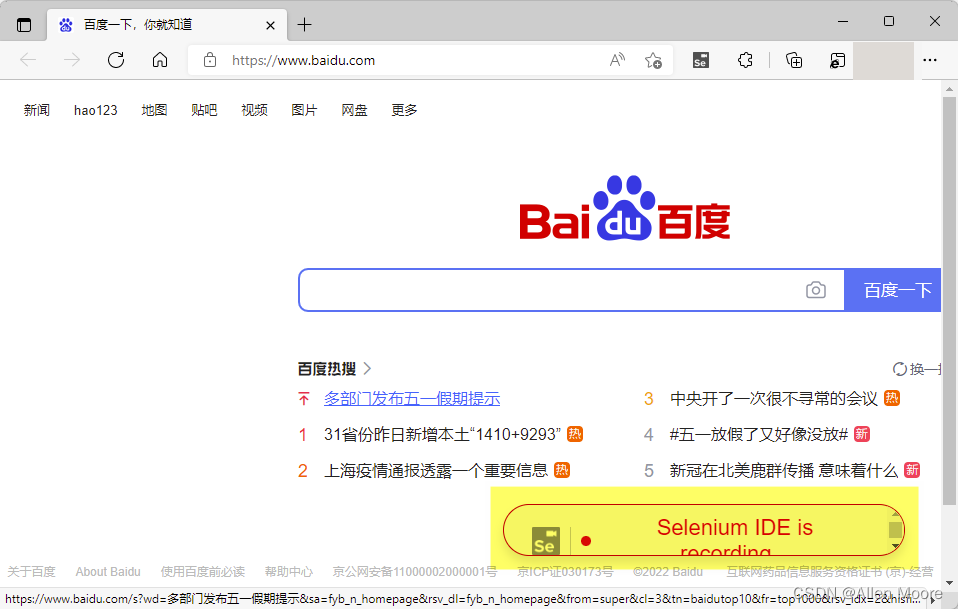Open the tab actions menu icon
This screenshot has height=609, width=958.
pos(24,25)
